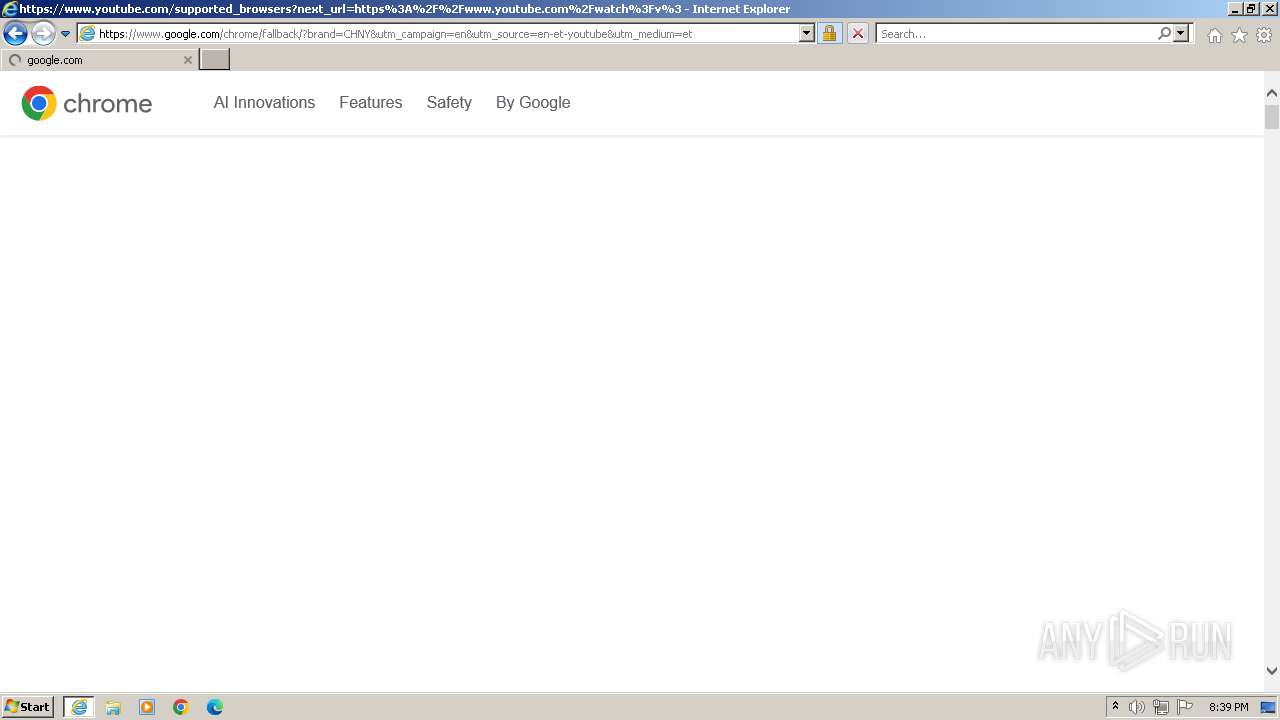Click the page icon in the address bar

point(88,34)
